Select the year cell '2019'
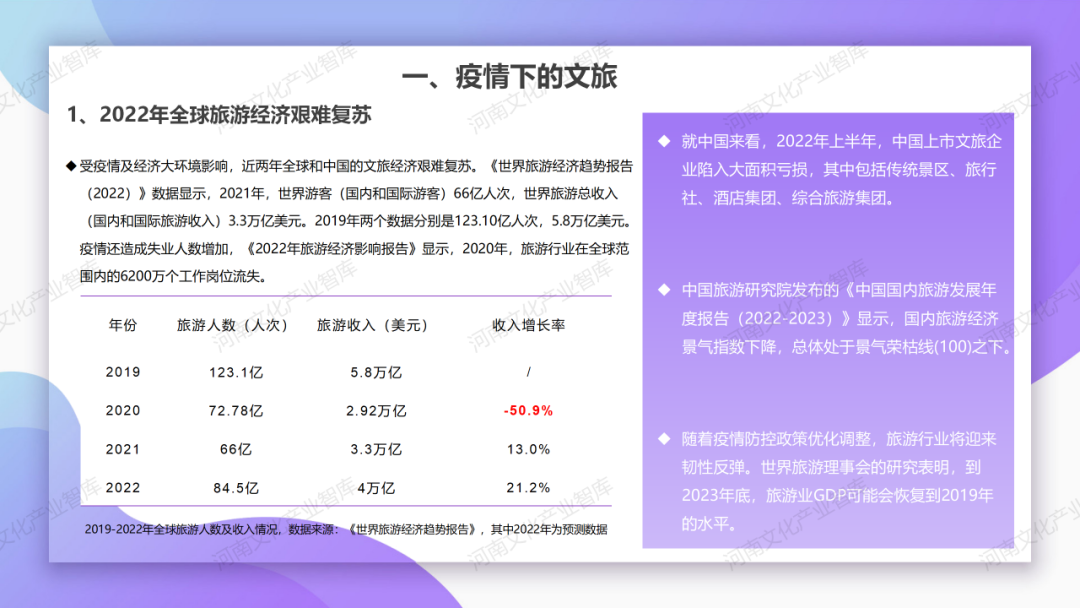Image resolution: width=1080 pixels, height=608 pixels. coord(123,372)
